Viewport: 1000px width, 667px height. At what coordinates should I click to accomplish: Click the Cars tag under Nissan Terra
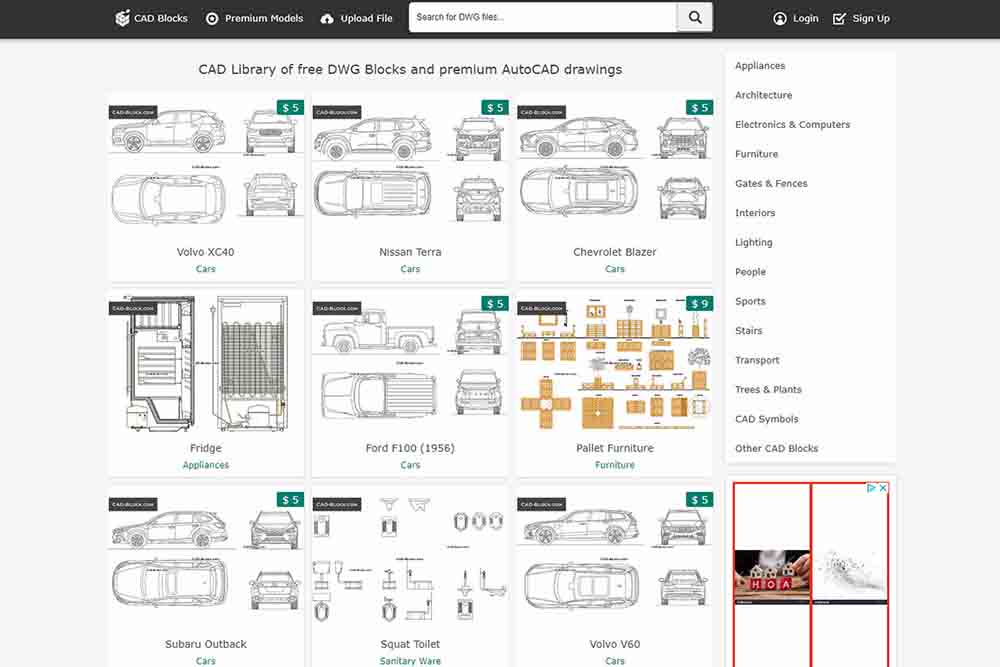(x=410, y=269)
